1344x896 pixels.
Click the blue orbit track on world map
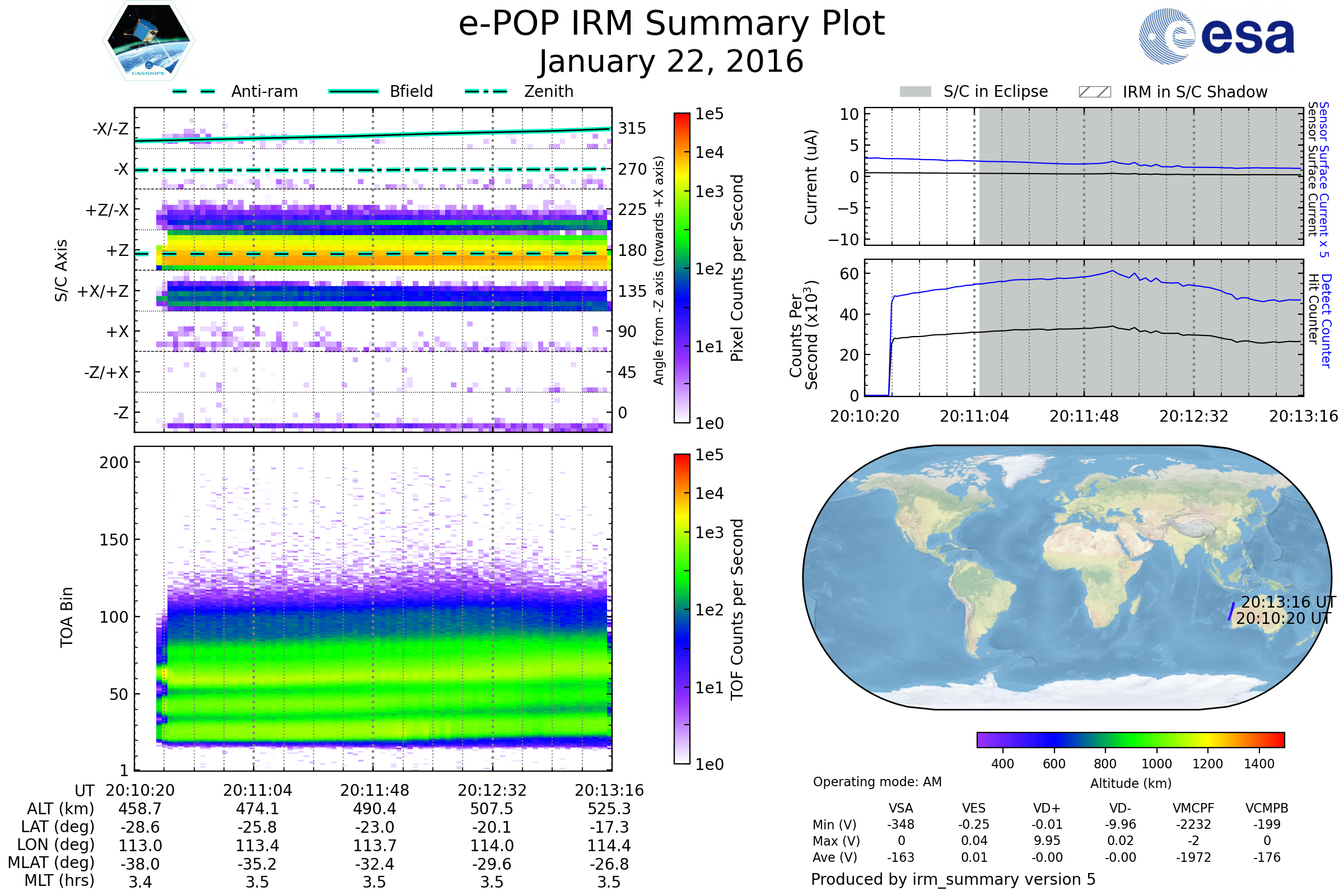(1231, 612)
